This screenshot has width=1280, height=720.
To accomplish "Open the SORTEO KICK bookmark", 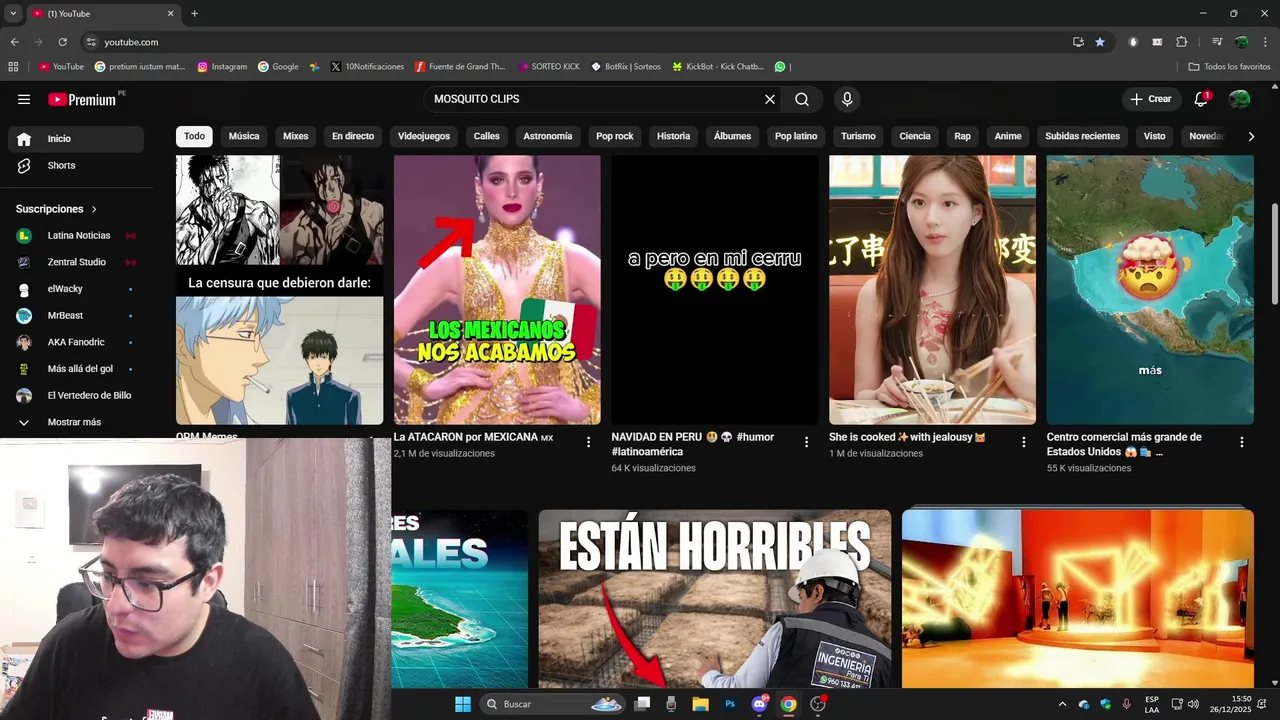I will 549,67.
